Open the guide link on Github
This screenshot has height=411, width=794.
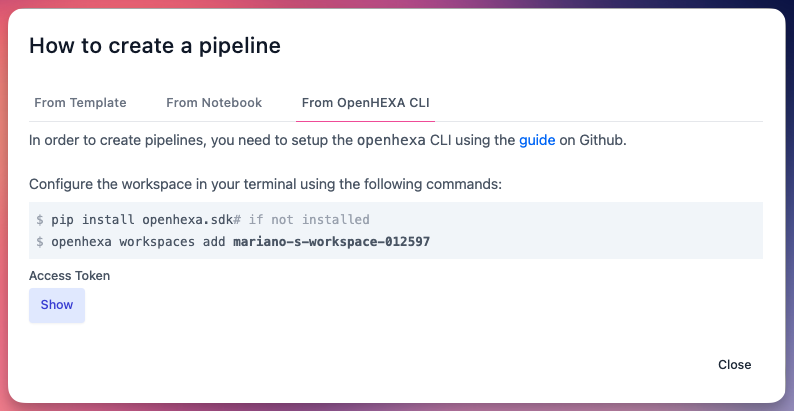537,140
